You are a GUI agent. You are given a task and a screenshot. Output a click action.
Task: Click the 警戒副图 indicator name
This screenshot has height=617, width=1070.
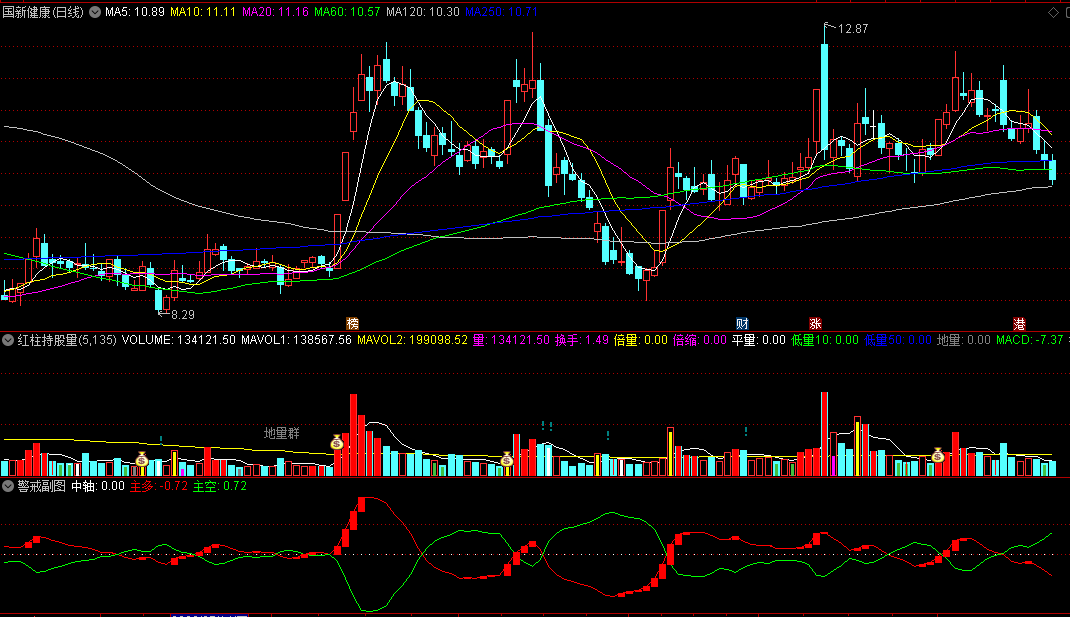tap(42, 486)
